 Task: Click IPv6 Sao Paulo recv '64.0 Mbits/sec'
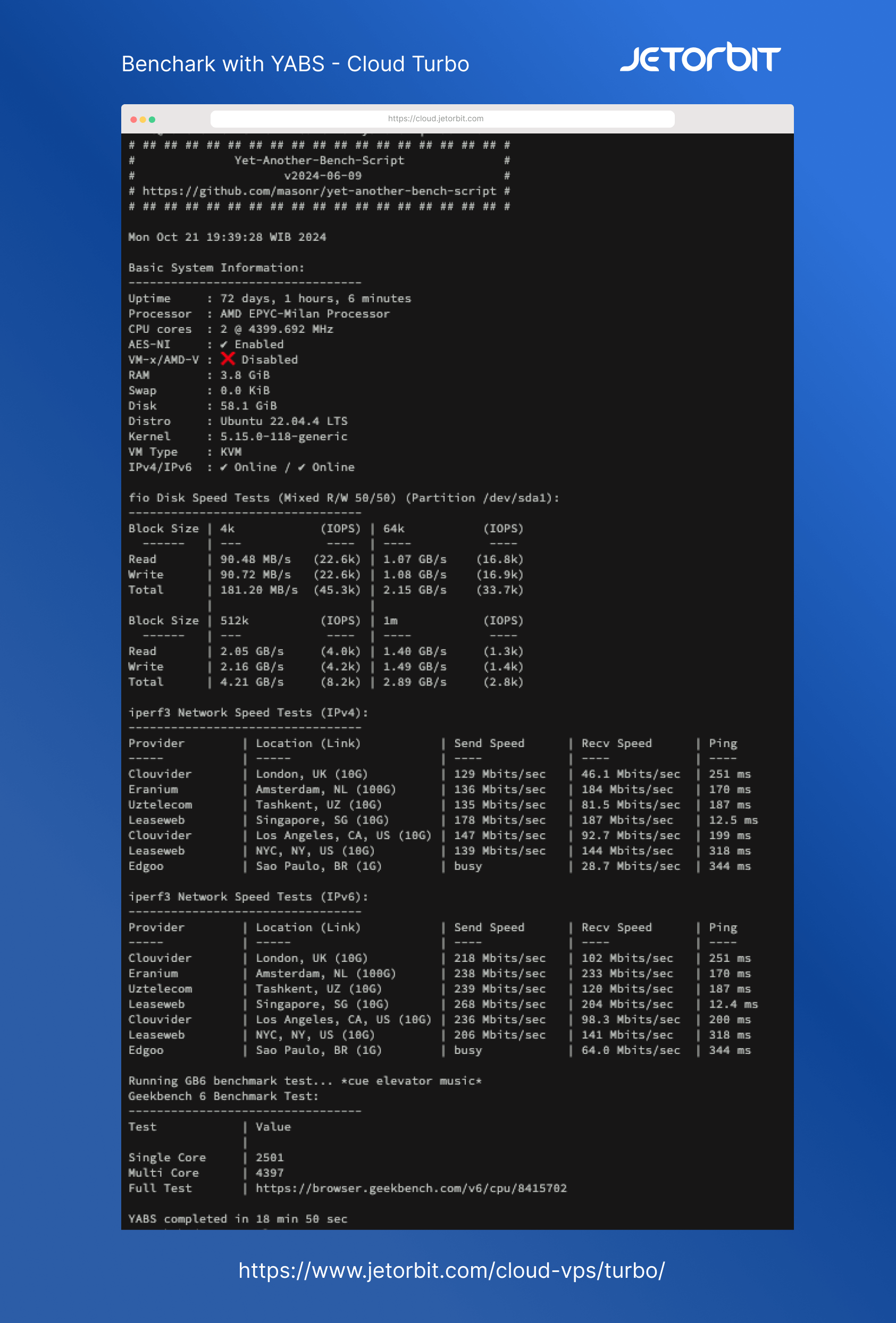(x=631, y=1050)
